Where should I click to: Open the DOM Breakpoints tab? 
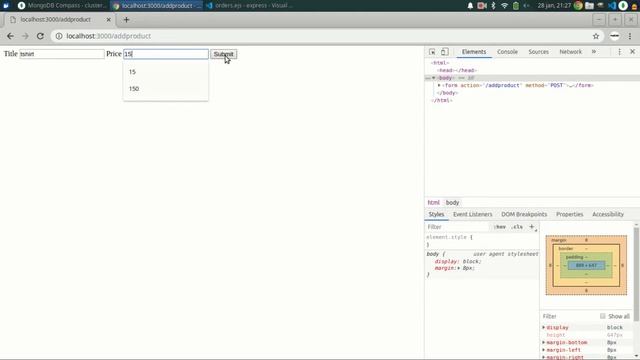tap(524, 214)
